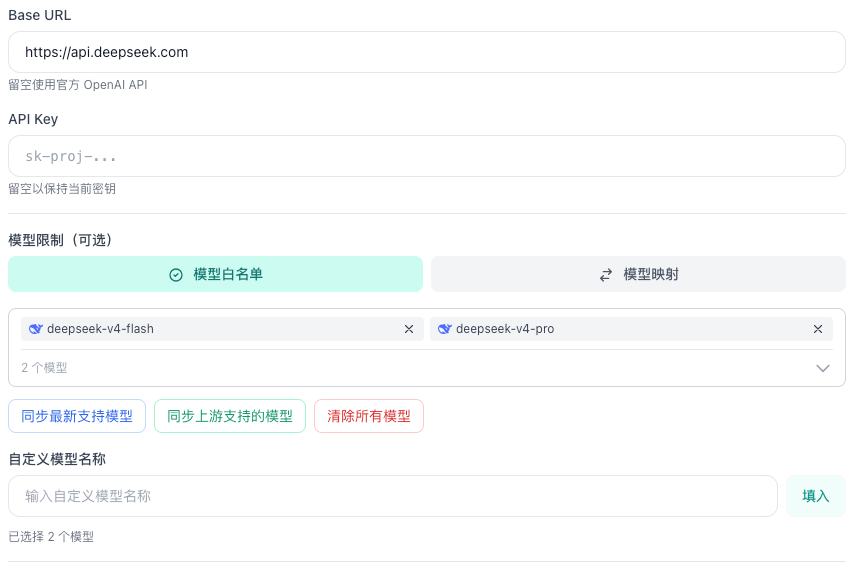Focus the 自定义模型名称 input field
Screen dimensions: 856x579
point(393,496)
